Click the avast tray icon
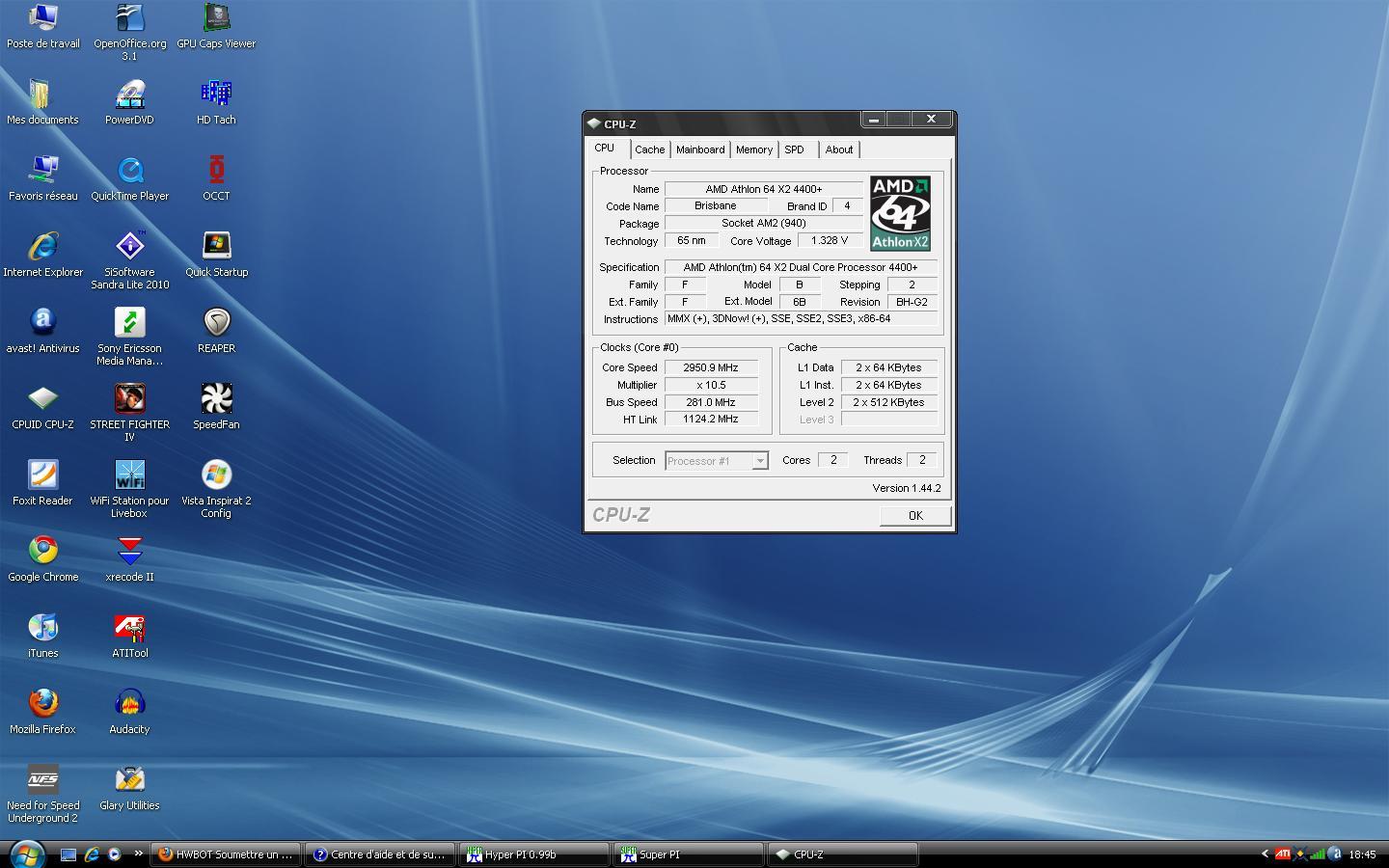The height and width of the screenshot is (868, 1389). [x=1335, y=854]
